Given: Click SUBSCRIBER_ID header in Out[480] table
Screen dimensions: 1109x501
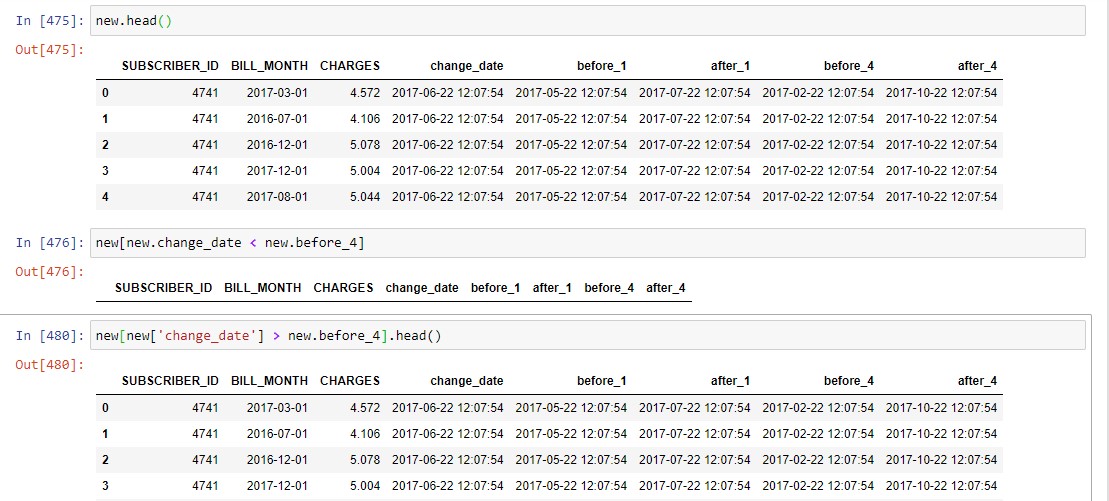Looking at the screenshot, I should [170, 381].
